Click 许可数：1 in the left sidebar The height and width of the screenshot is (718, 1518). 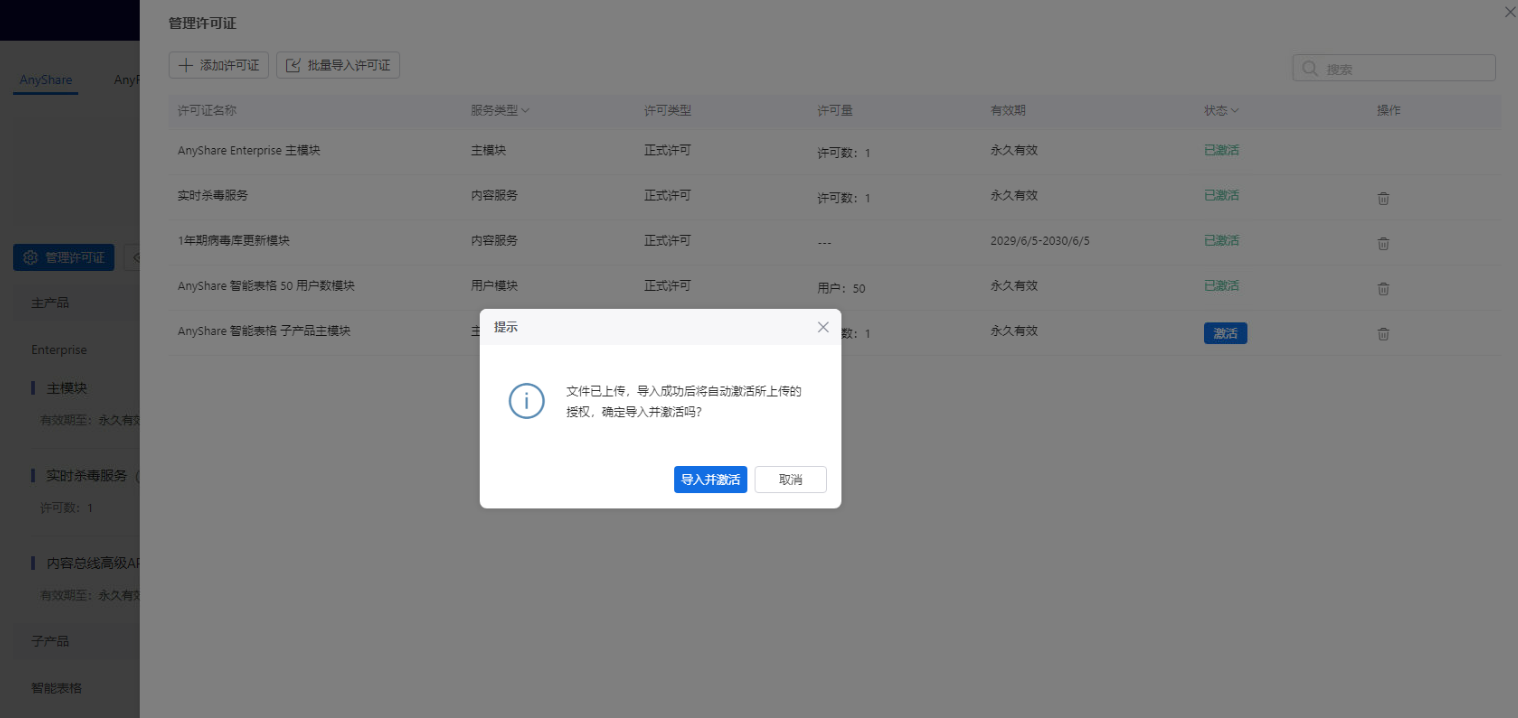66,508
